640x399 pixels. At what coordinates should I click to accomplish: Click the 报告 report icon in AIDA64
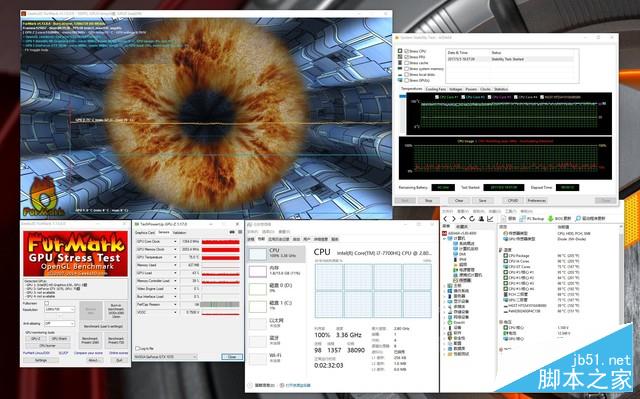pos(503,219)
